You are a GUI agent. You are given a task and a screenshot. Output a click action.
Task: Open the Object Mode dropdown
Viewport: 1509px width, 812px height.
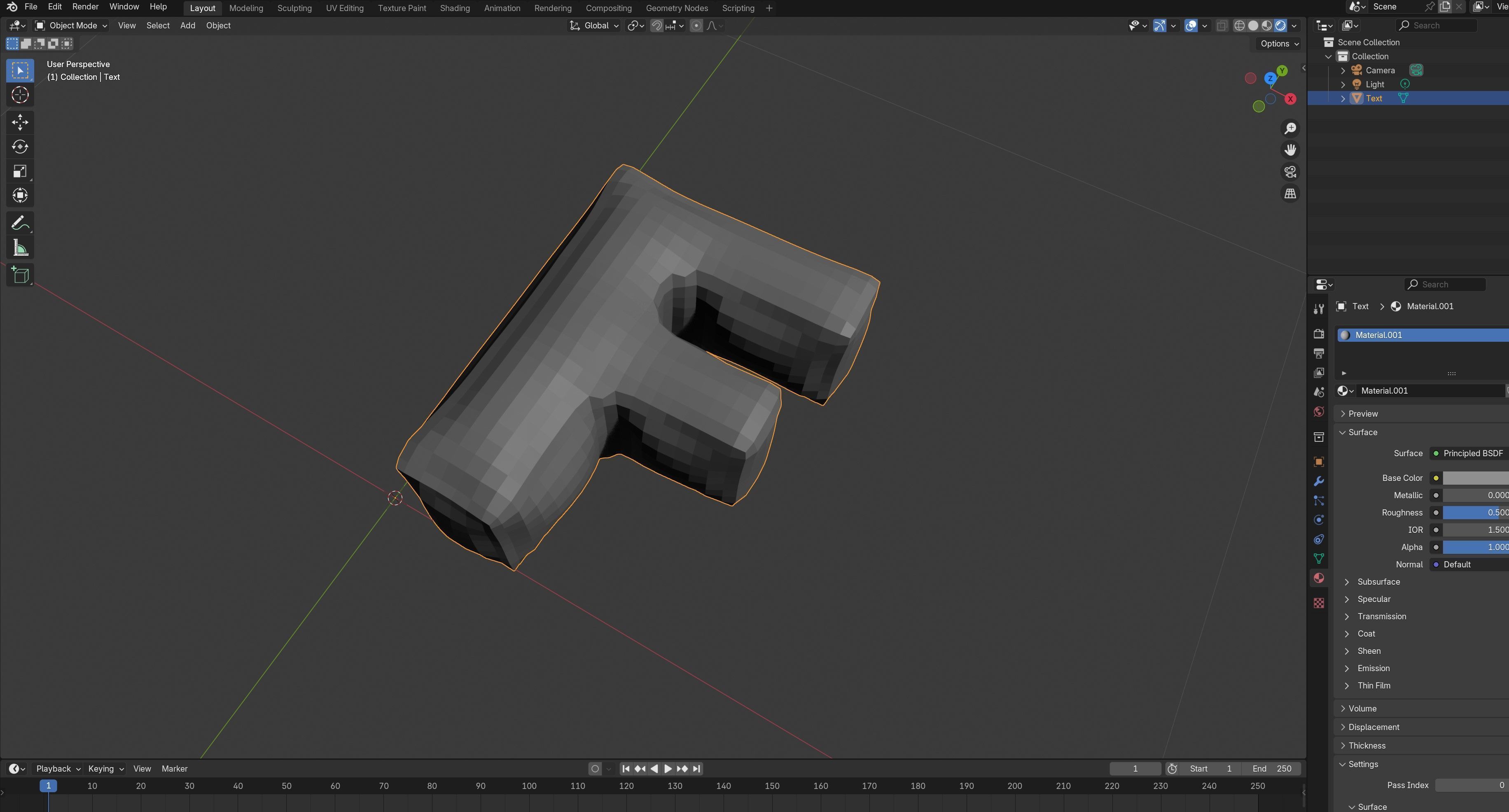tap(71, 26)
